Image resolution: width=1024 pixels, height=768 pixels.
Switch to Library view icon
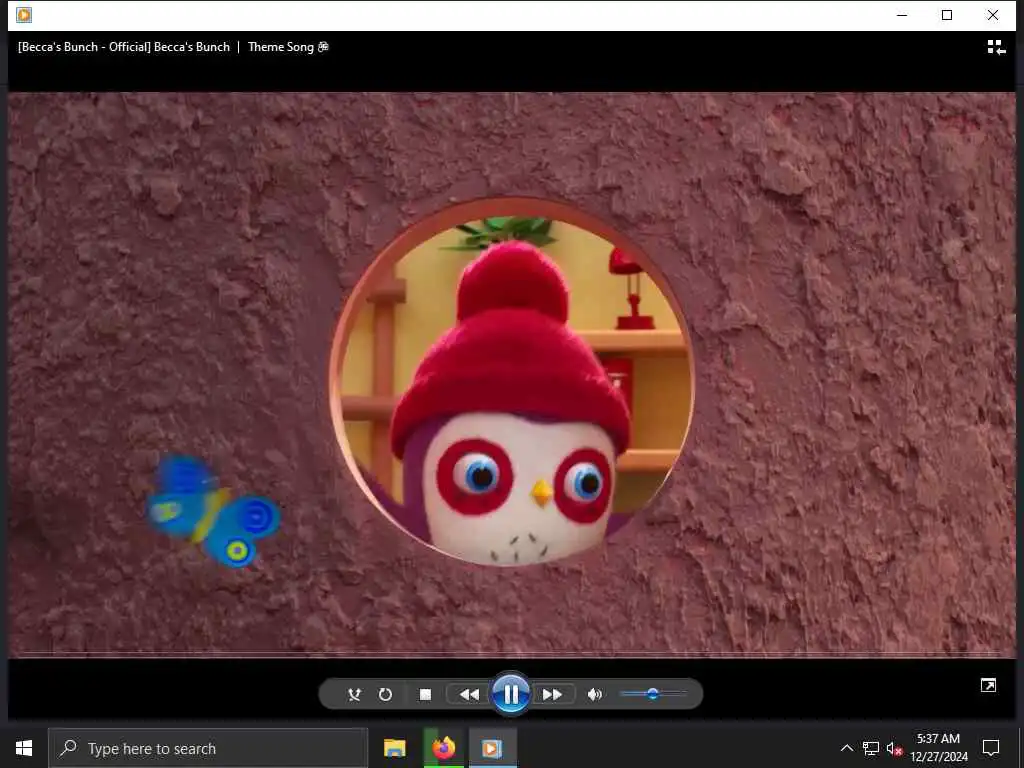[x=996, y=47]
